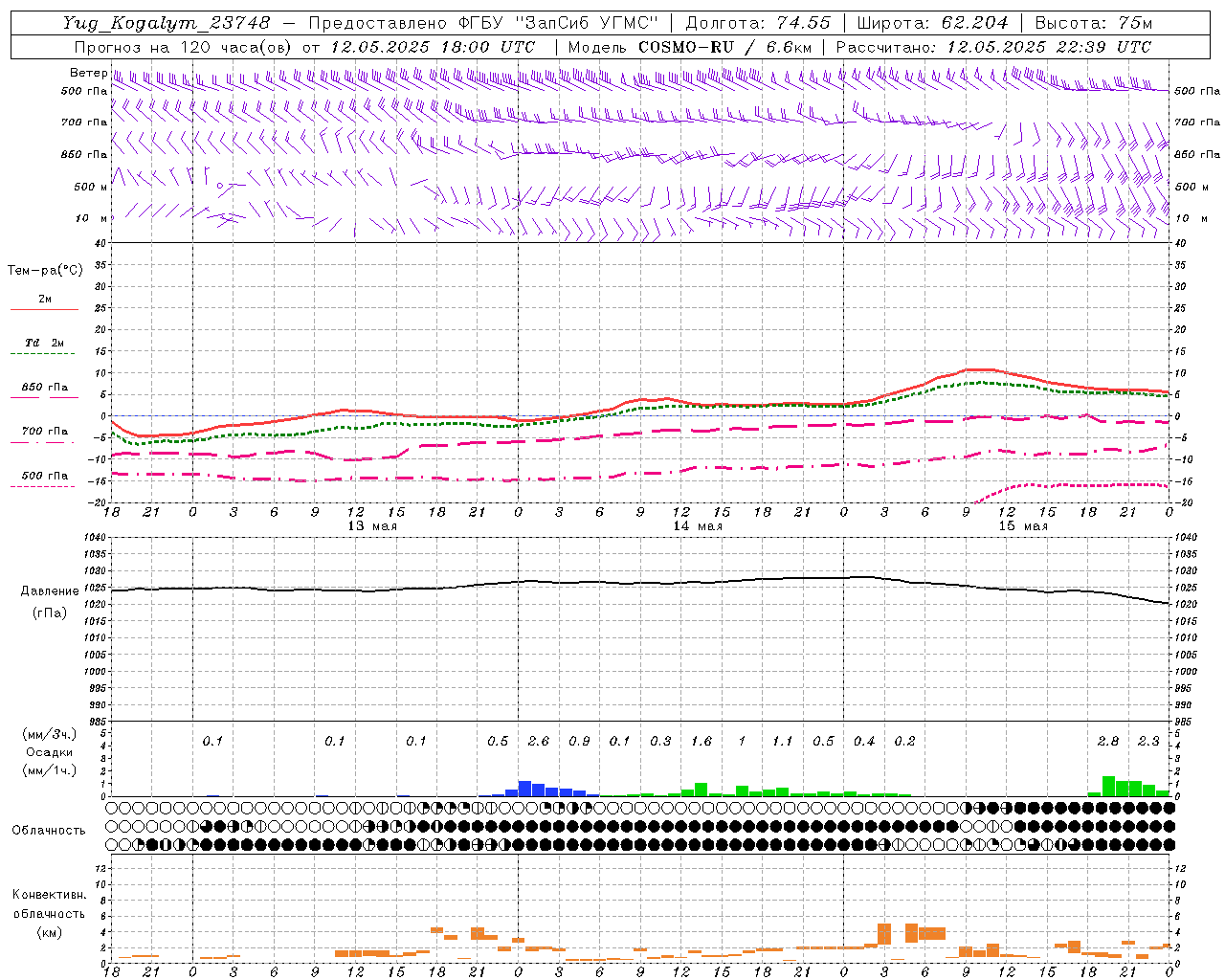Click the Осадки precipitation label
The image size is (1225, 980).
(50, 752)
